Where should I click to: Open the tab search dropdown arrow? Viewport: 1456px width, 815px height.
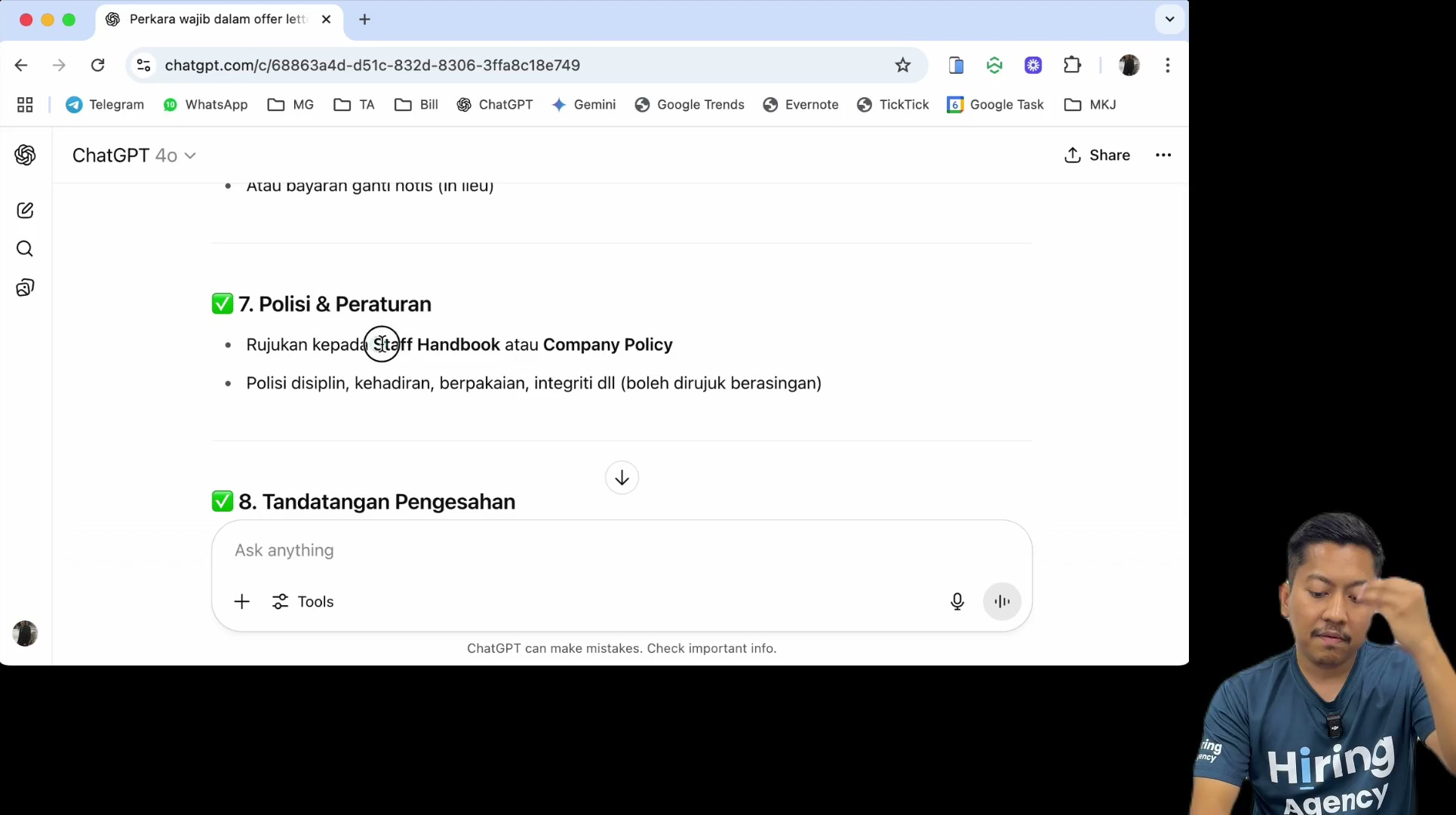pyautogui.click(x=1170, y=20)
